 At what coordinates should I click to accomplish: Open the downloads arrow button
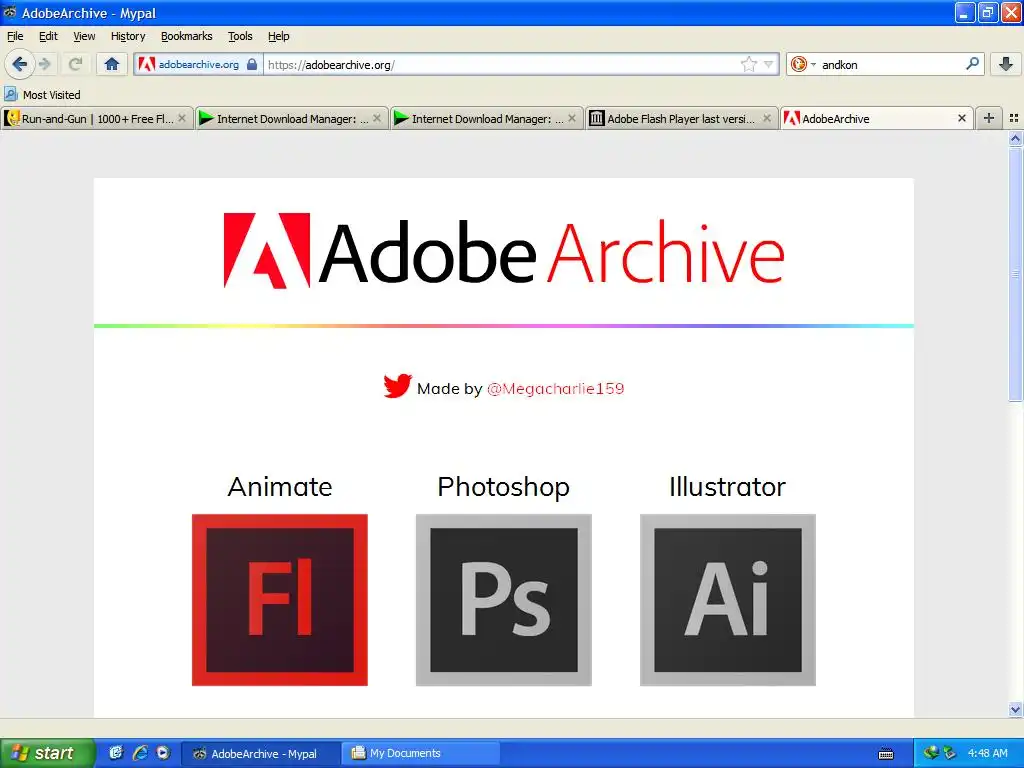point(1006,64)
